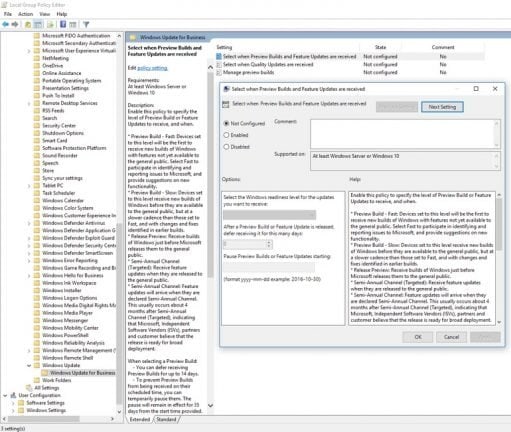This screenshot has width=511, height=432.
Task: Open the File menu
Action: [x=8, y=14]
